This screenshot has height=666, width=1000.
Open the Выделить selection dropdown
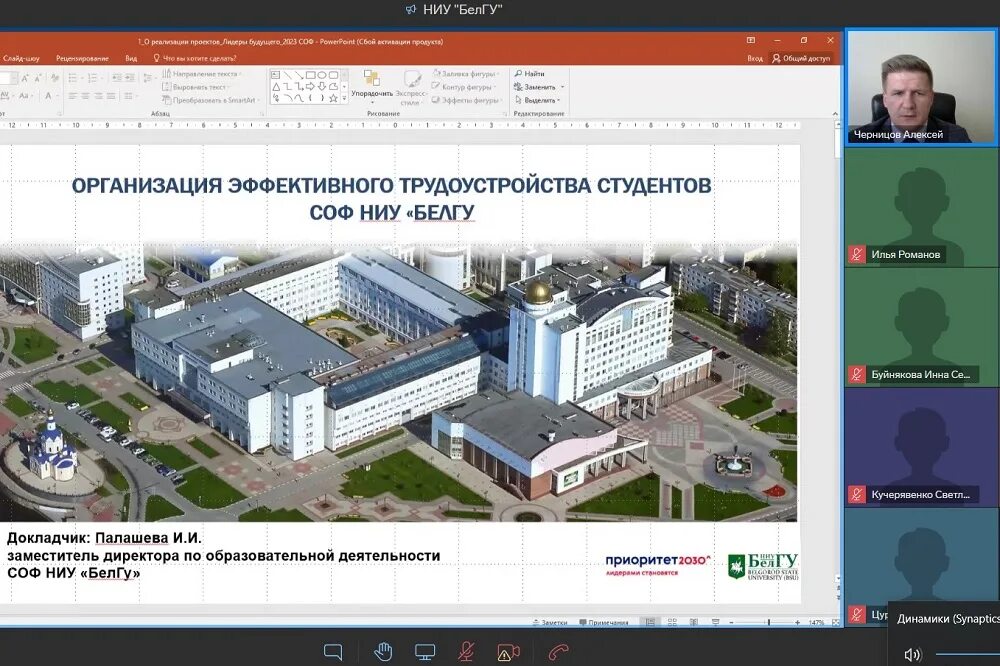(537, 100)
